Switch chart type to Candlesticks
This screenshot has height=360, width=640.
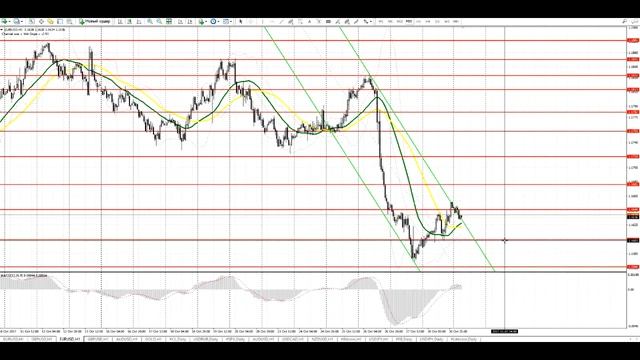tap(129, 21)
